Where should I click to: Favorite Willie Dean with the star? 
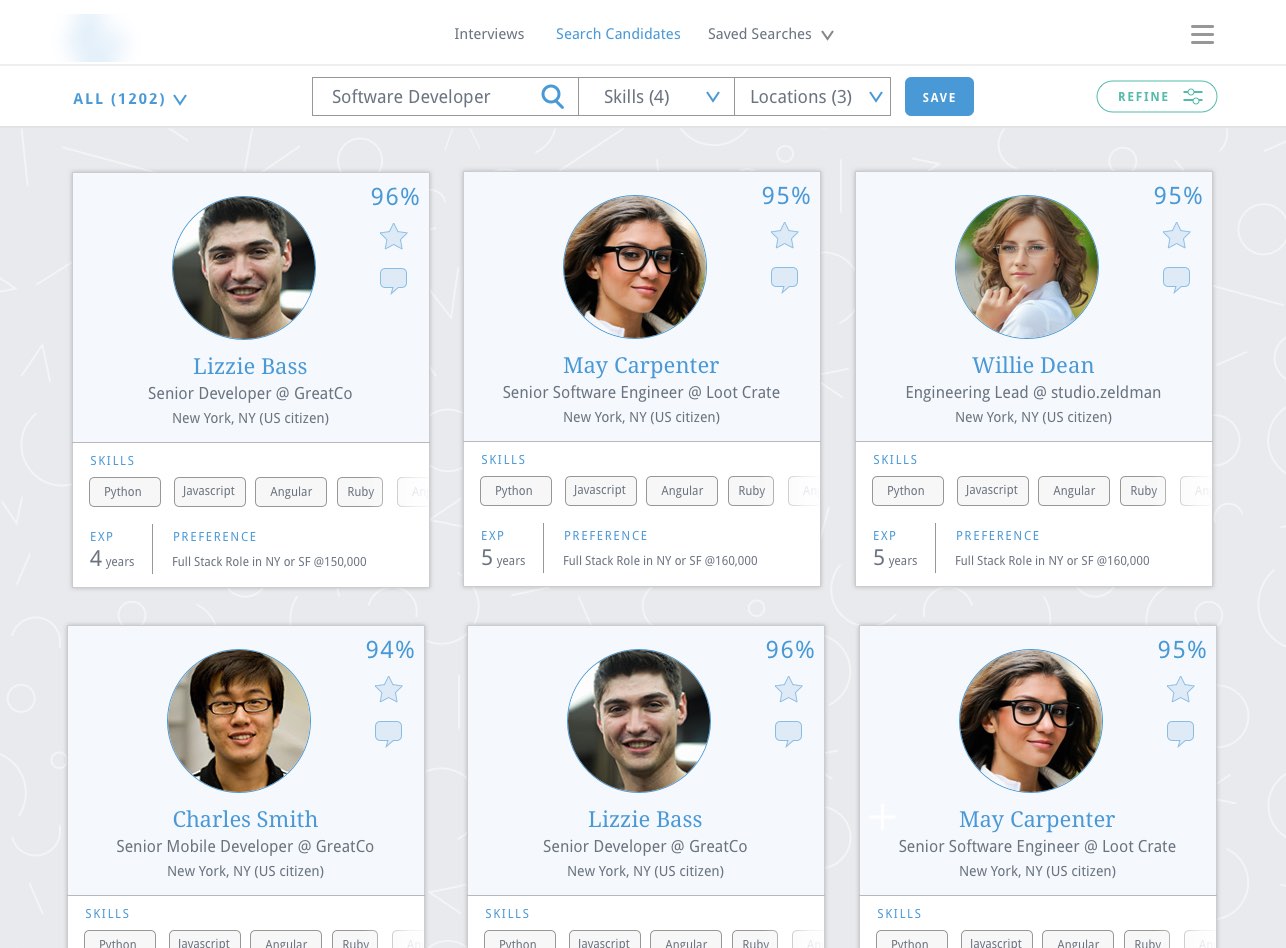(x=1176, y=237)
